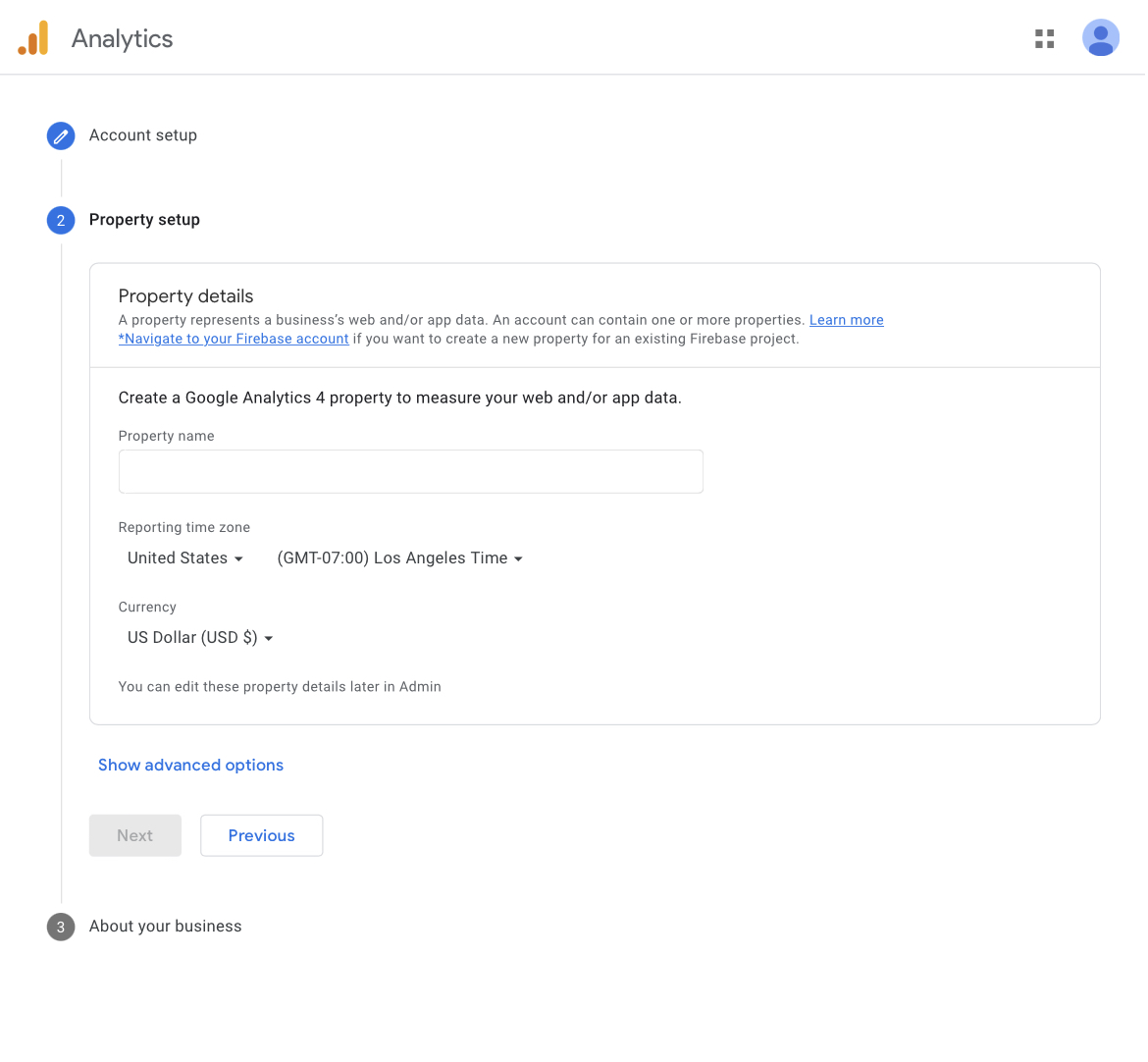Open the user account avatar
Image resolution: width=1148 pixels, height=1062 pixels.
1100,38
